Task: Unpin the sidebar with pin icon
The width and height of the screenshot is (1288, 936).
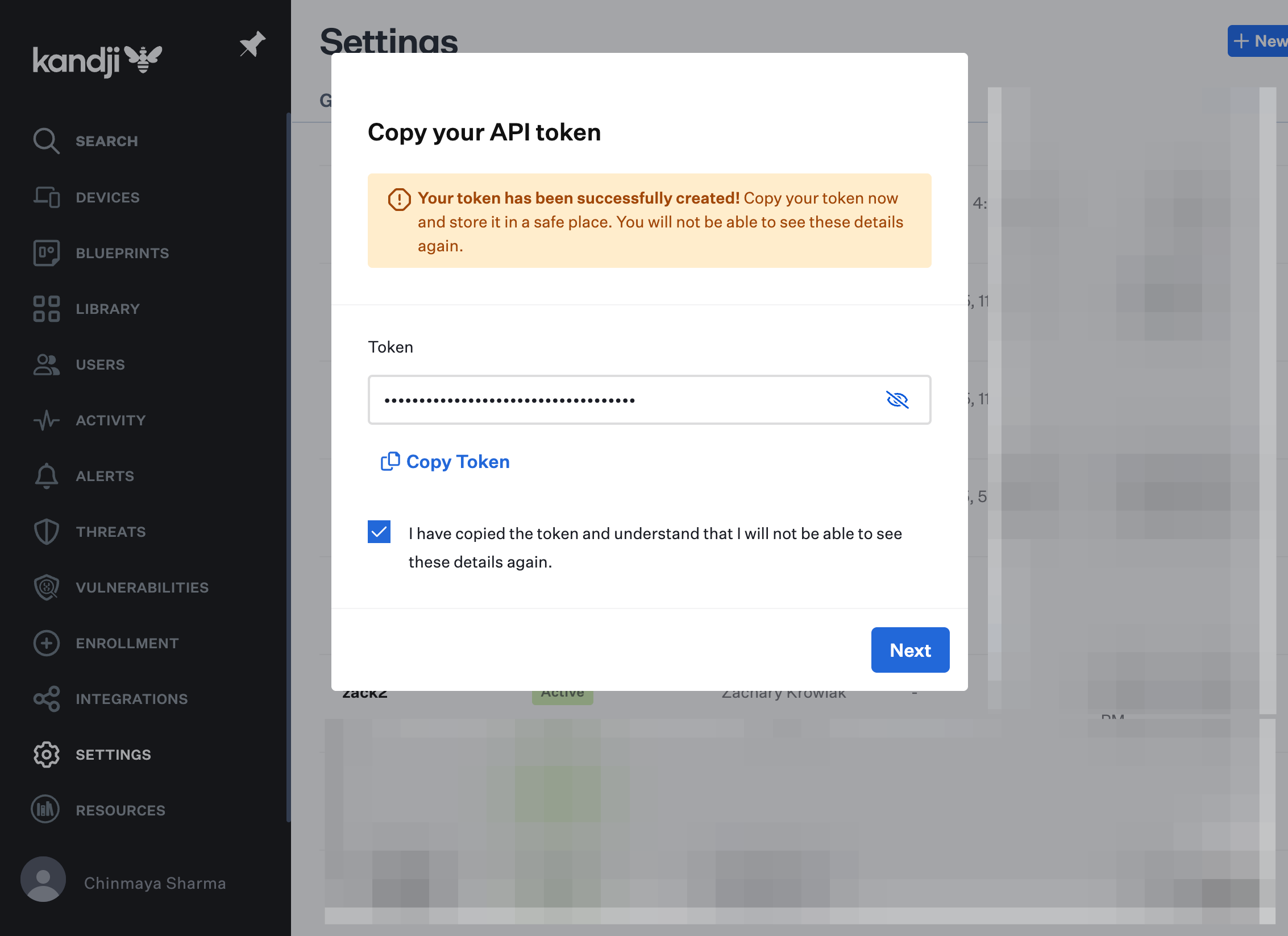Action: [x=252, y=44]
